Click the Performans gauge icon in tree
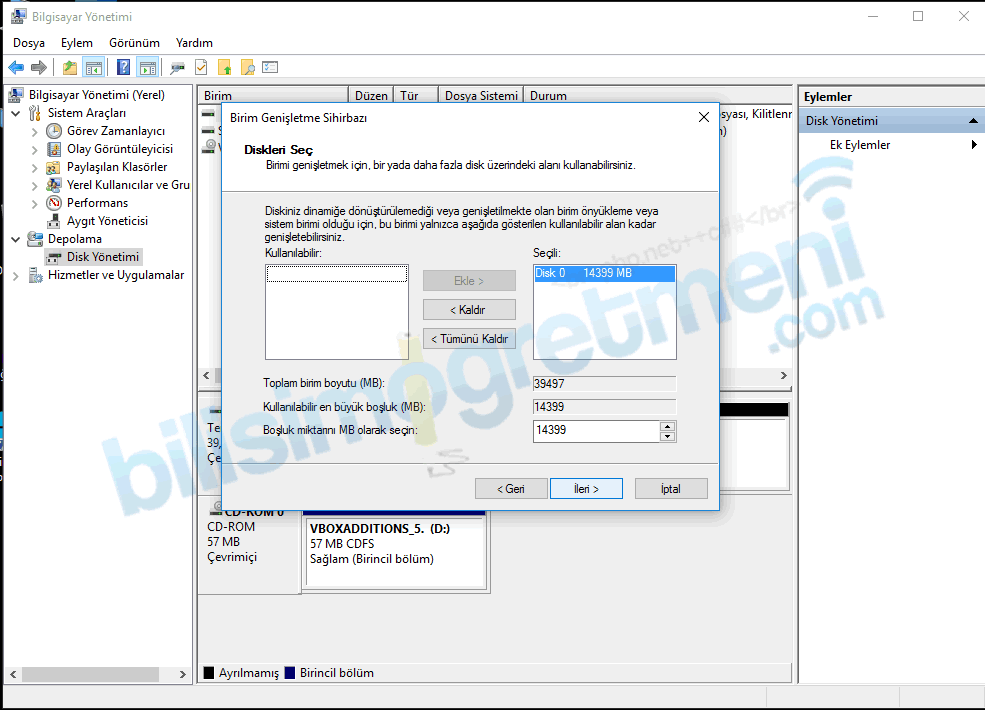Image resolution: width=985 pixels, height=710 pixels. [54, 203]
